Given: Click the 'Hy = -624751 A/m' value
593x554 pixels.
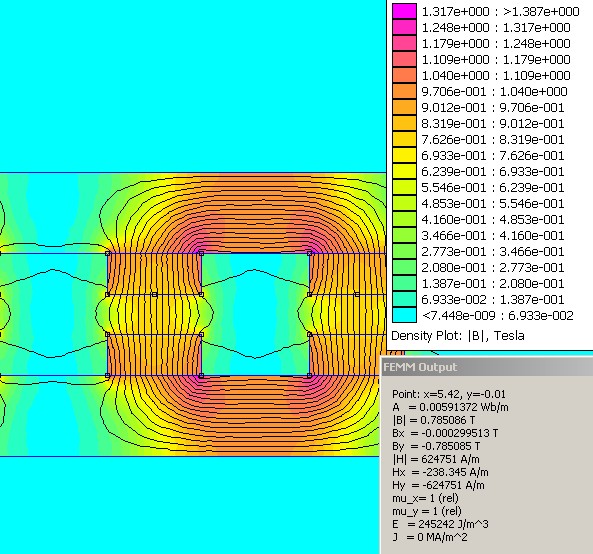Looking at the screenshot, I should tap(438, 485).
